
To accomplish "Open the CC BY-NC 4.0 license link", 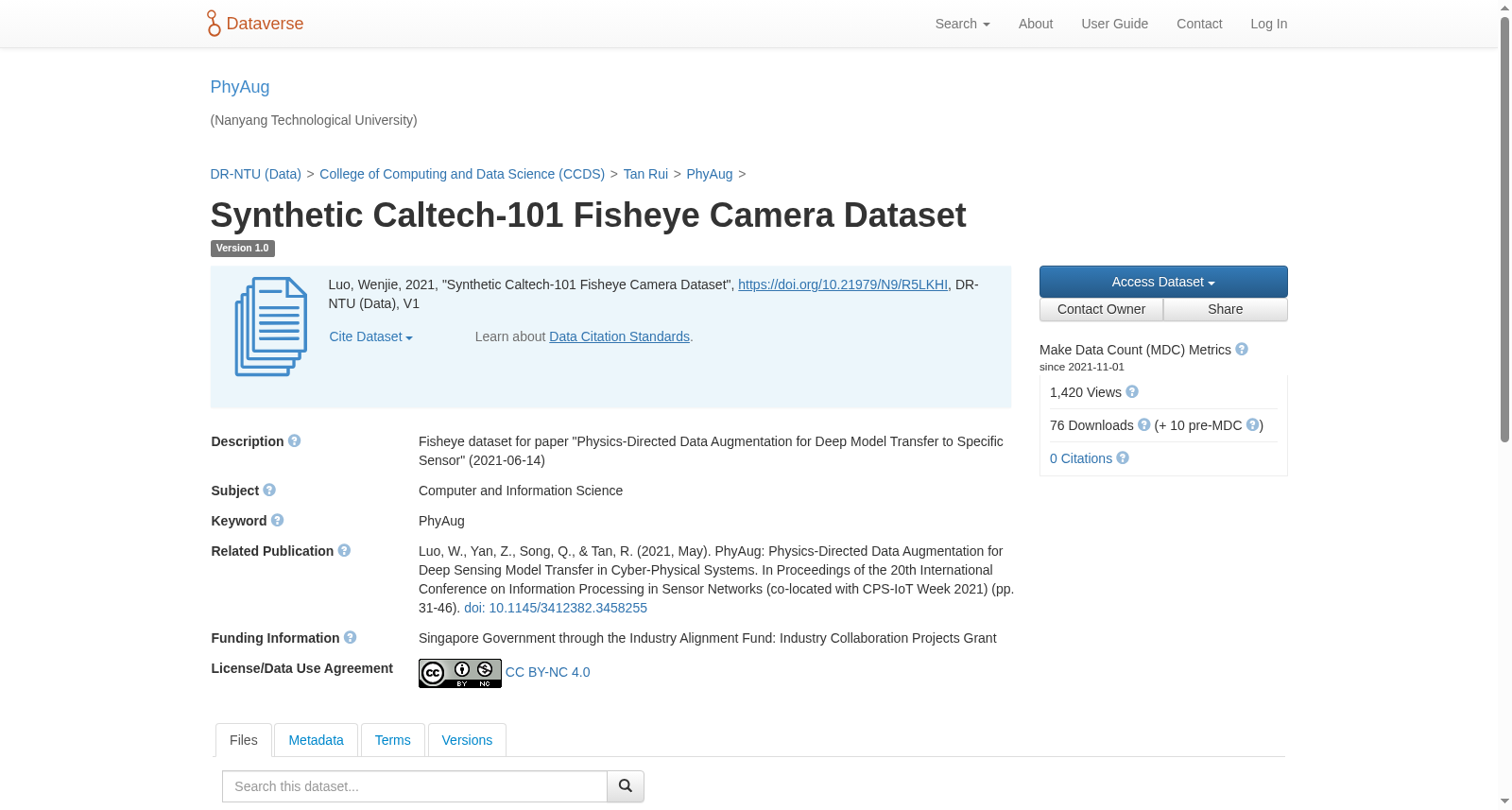I will [x=548, y=672].
